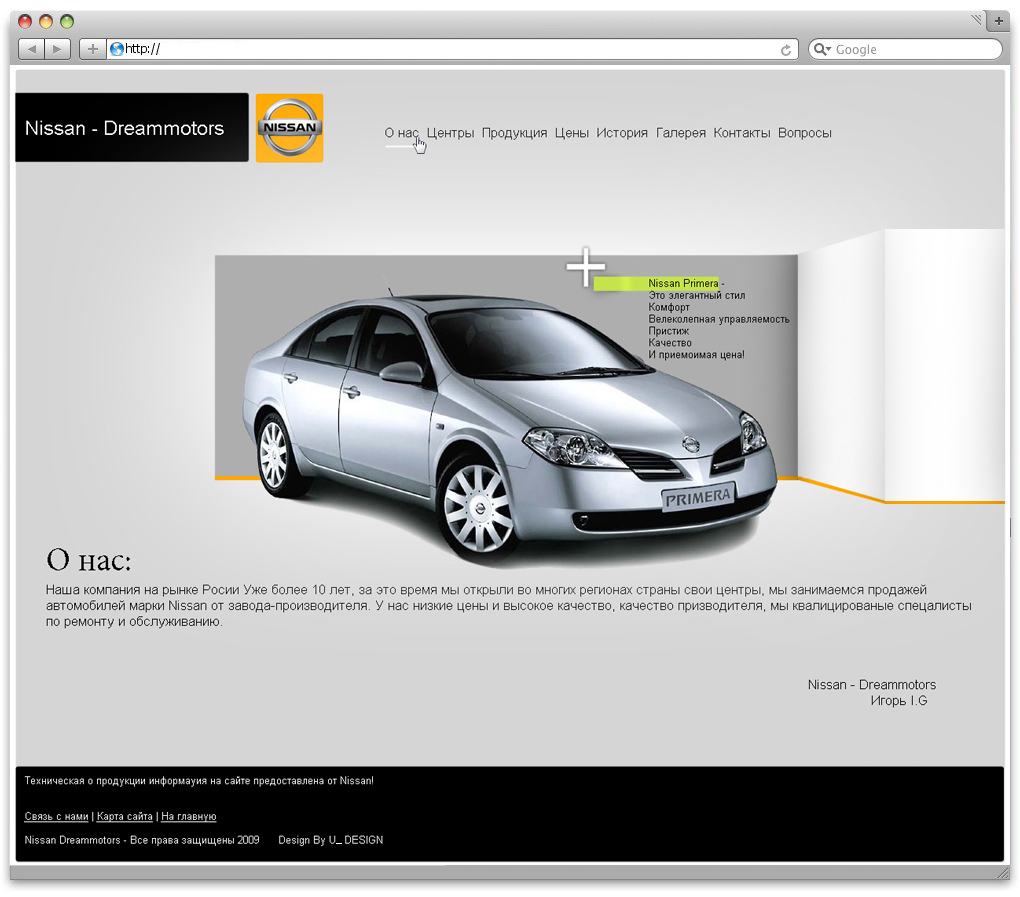The height and width of the screenshot is (897, 1020).
Task: Reload the page with the refresh icon
Action: 786,50
